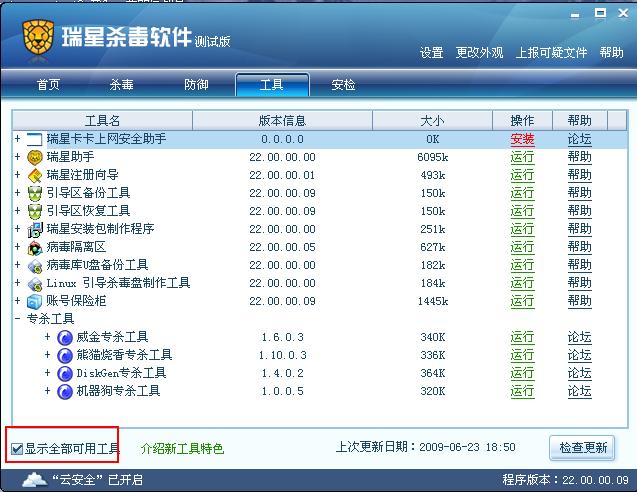The height and width of the screenshot is (492, 637).
Task: Switch to the 首页 tab
Action: point(48,85)
